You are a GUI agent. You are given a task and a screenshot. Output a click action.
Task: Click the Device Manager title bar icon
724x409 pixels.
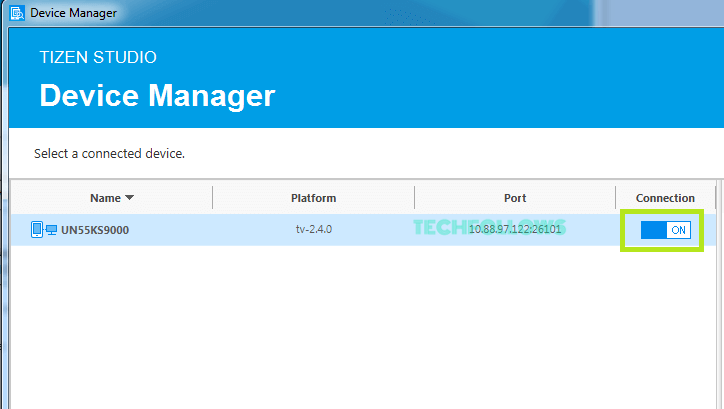(x=17, y=13)
